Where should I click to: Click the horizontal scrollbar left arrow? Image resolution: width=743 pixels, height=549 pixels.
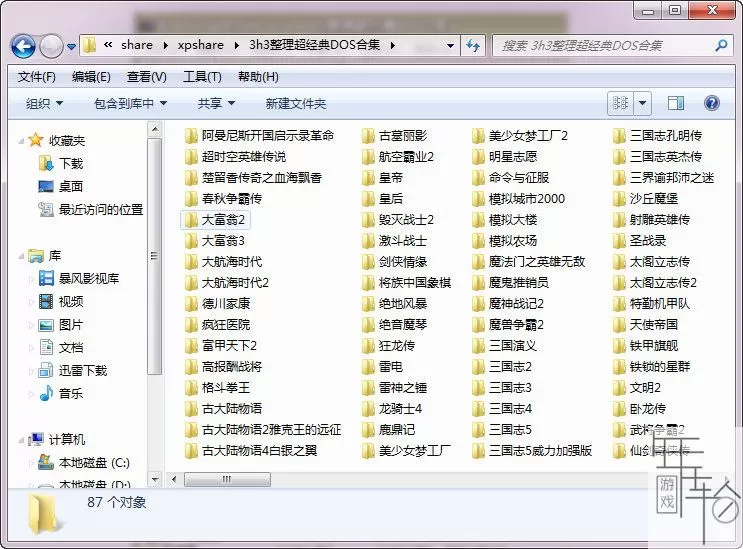click(174, 479)
